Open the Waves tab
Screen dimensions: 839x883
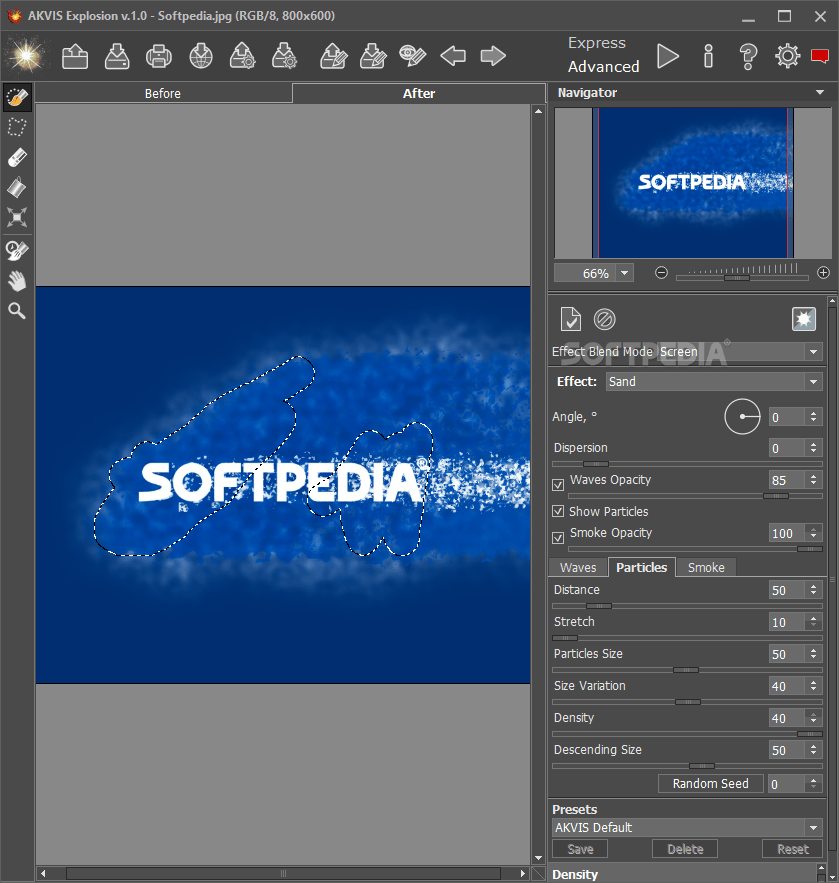[578, 567]
